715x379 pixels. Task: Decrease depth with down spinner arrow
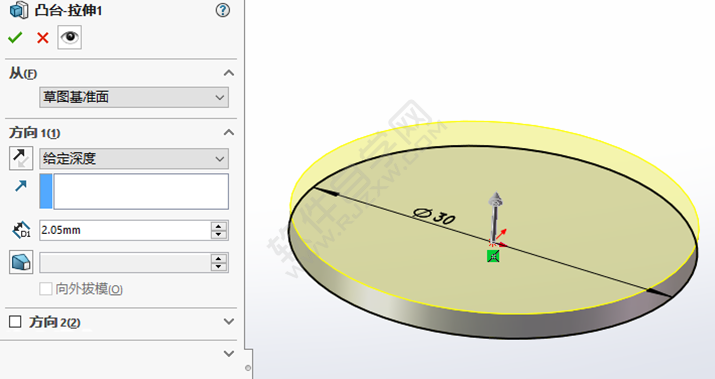[219, 235]
